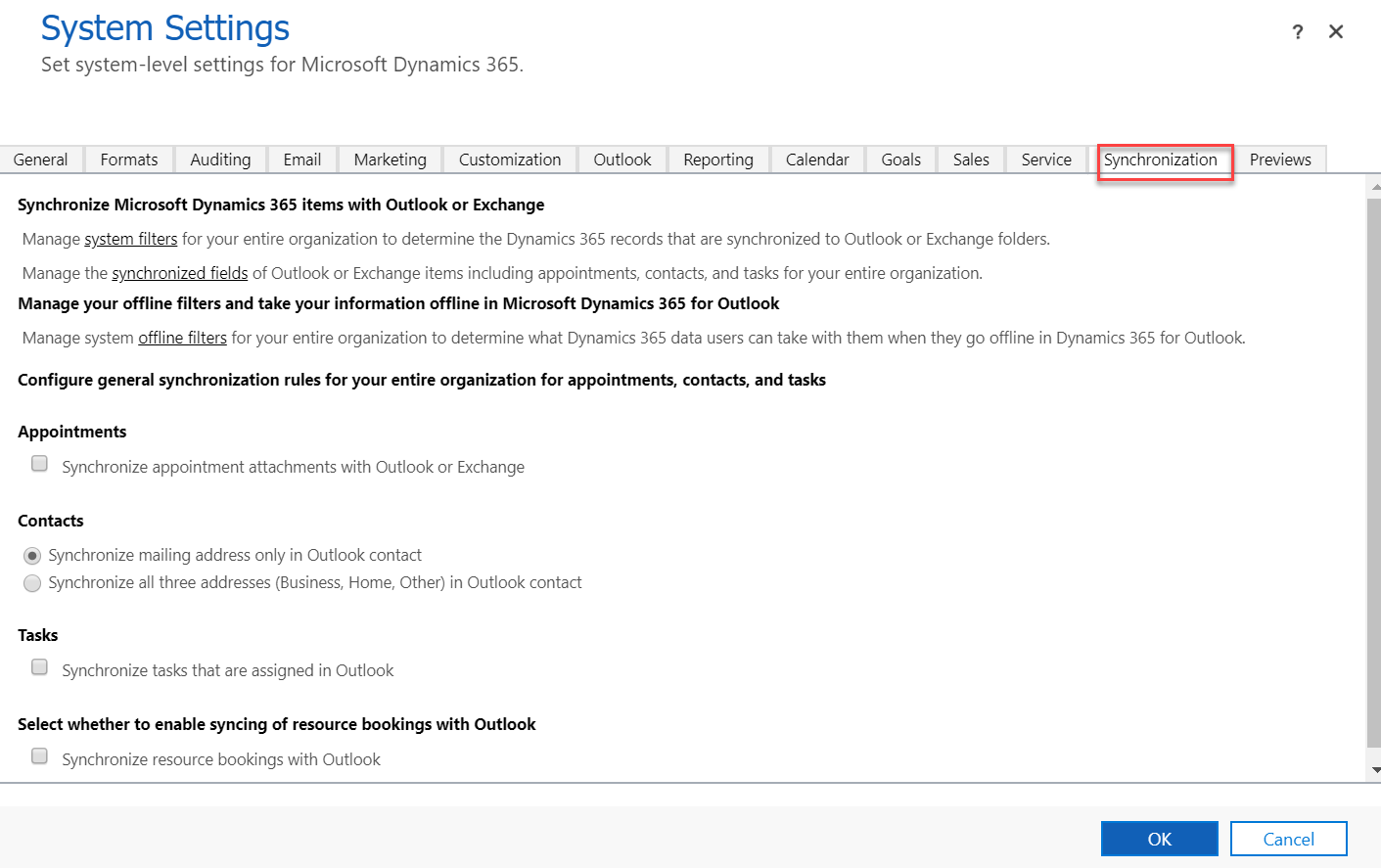The height and width of the screenshot is (868, 1381).
Task: Switch to the Customization tab
Action: 509,159
